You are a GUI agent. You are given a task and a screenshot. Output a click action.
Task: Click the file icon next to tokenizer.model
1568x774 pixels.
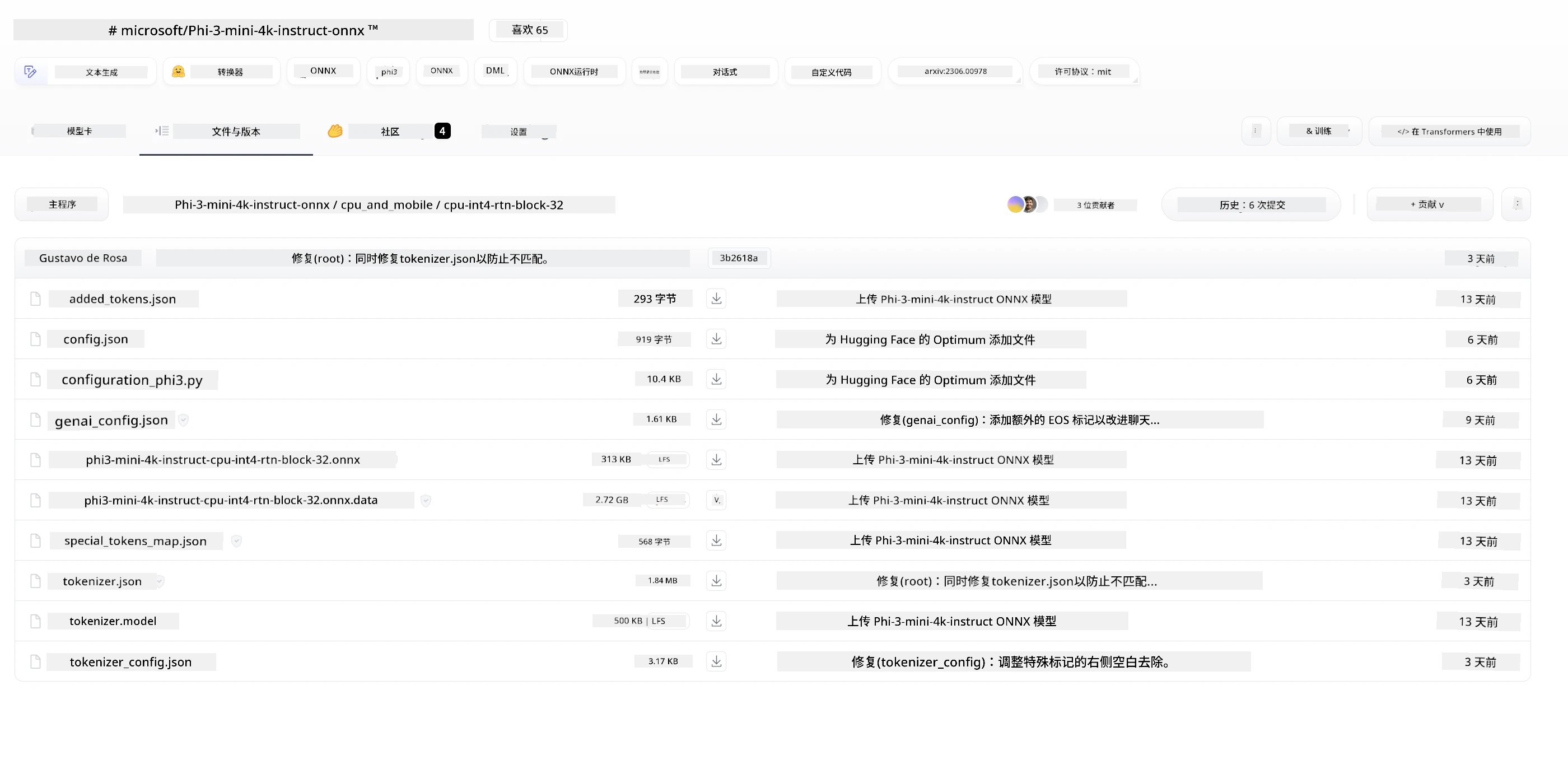35,621
